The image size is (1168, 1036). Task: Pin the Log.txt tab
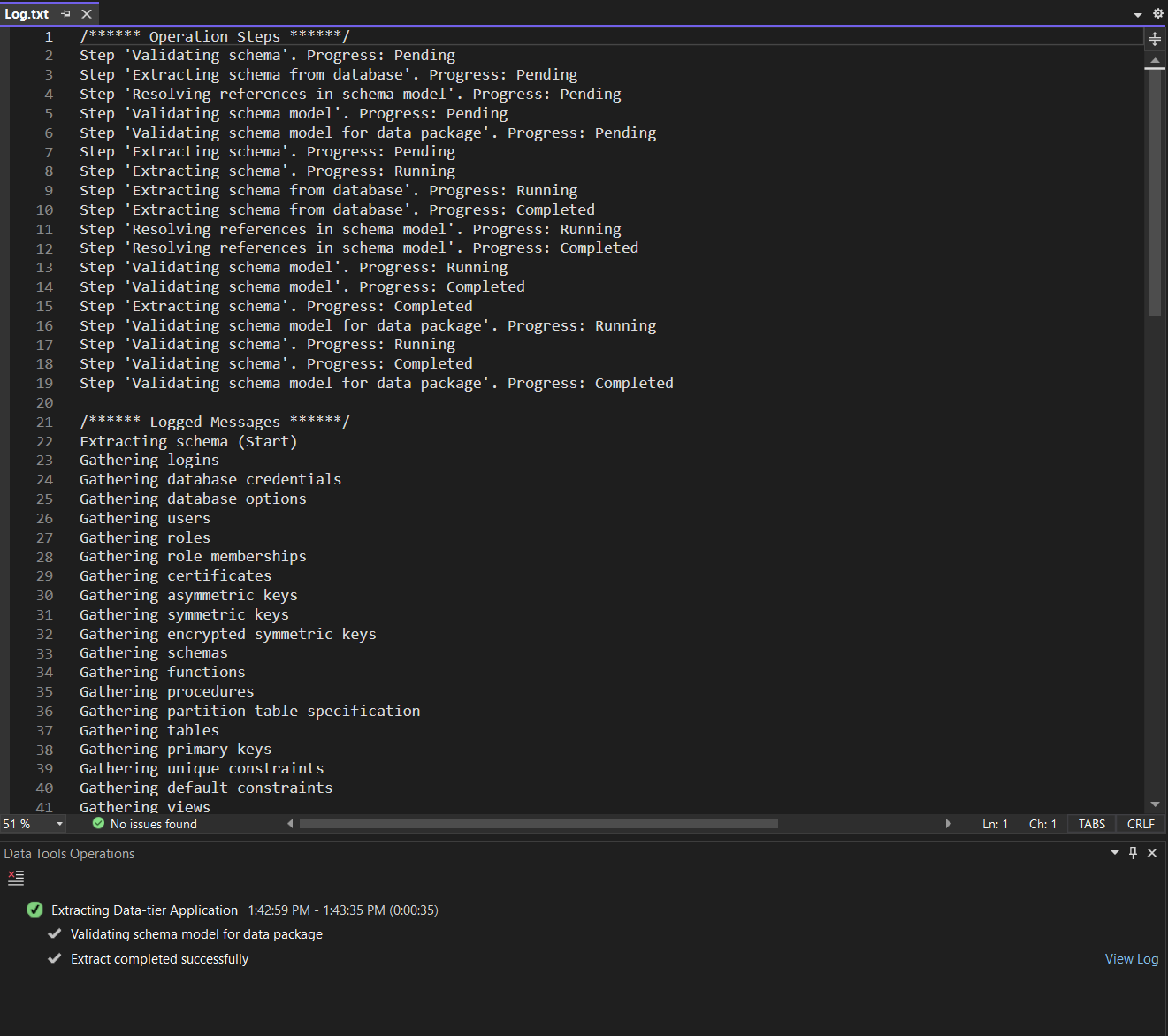[65, 13]
